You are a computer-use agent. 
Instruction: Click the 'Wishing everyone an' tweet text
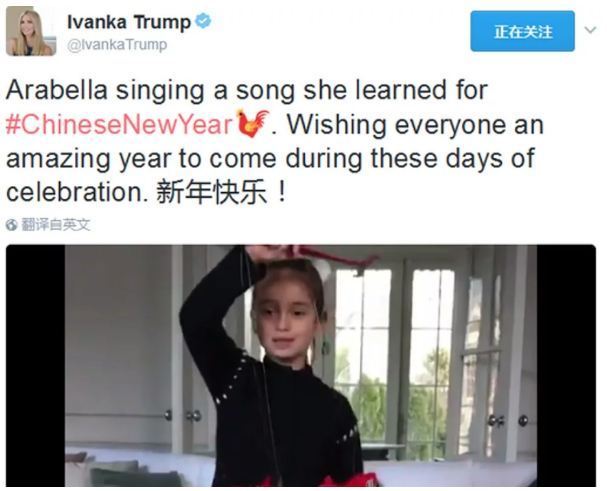click(x=415, y=125)
